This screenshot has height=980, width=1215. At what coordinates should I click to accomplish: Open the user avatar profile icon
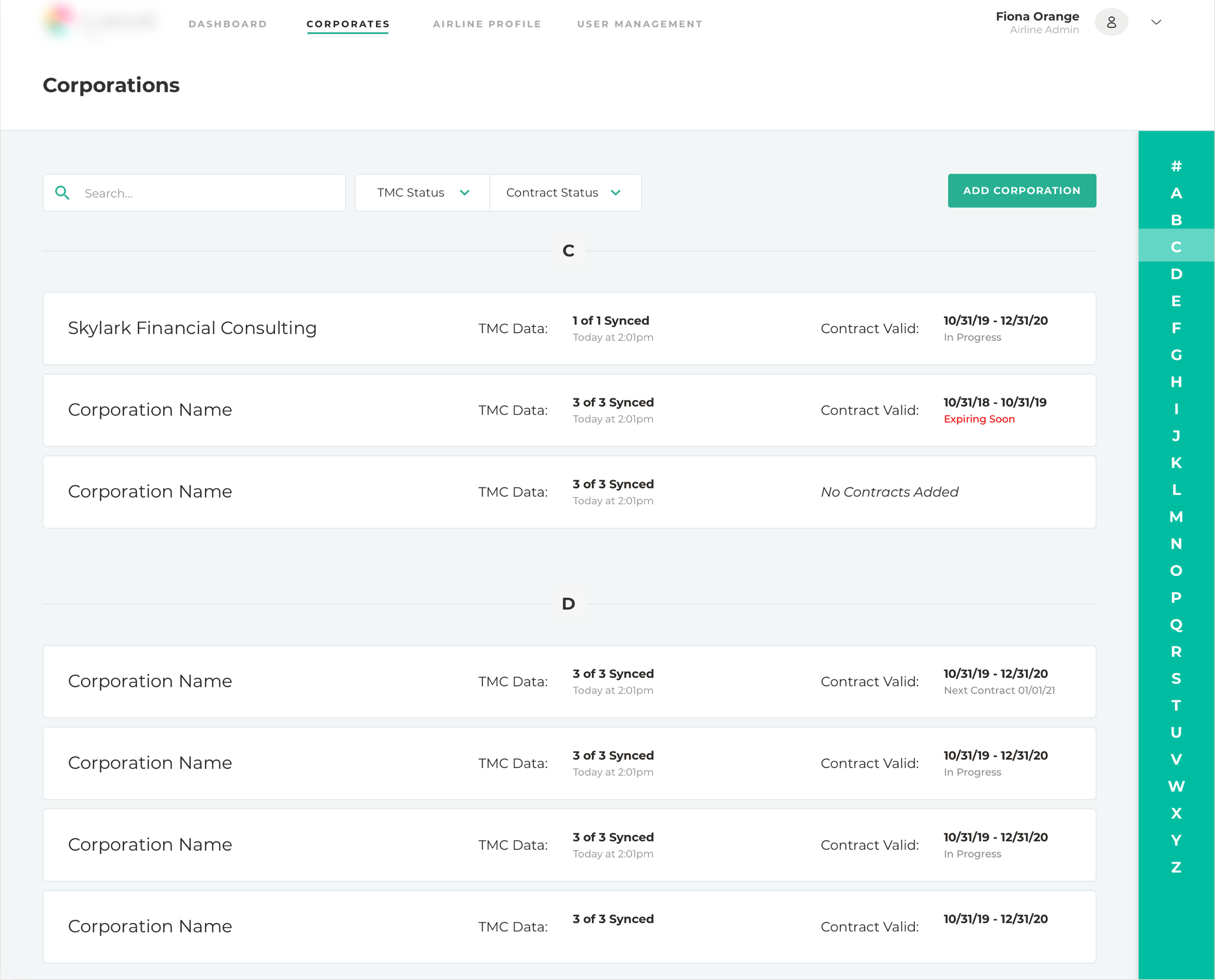(x=1112, y=22)
